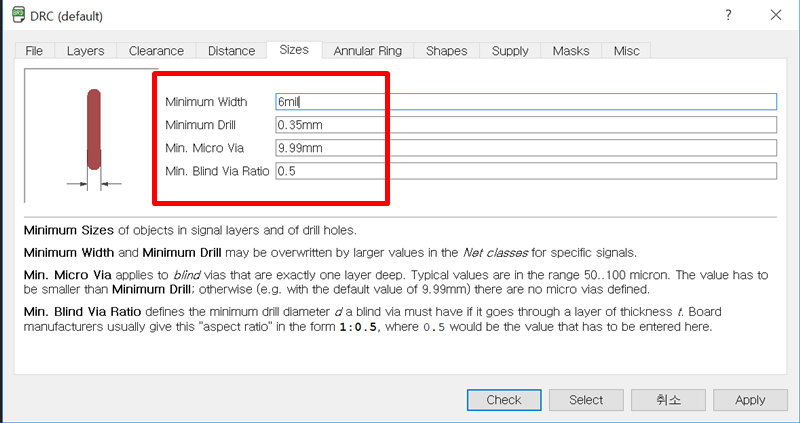Screen dimensions: 800x423
Task: Open the File tab
Action: click(x=34, y=50)
